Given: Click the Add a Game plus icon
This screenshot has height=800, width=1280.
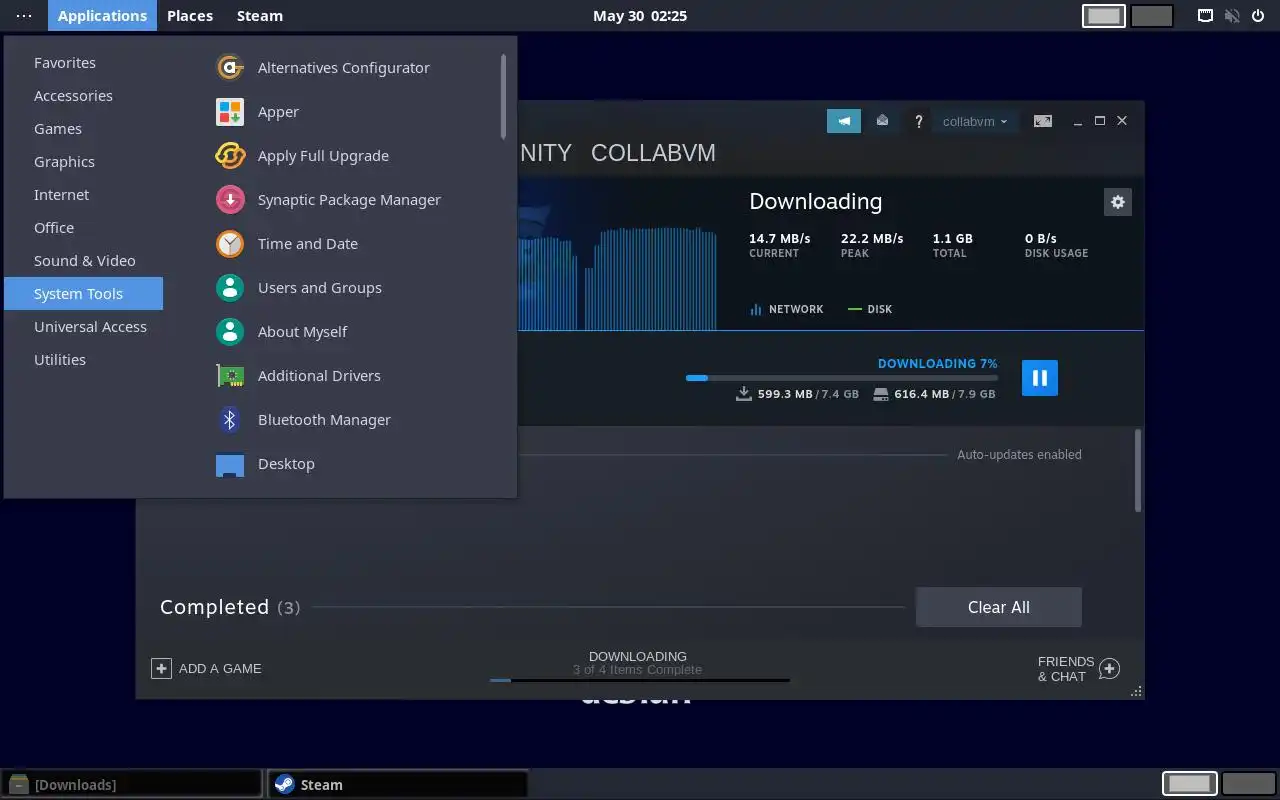Looking at the screenshot, I should point(161,668).
